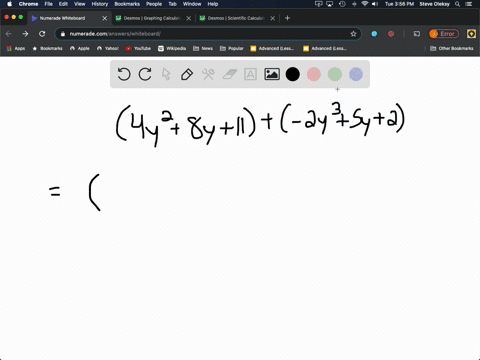Viewport: 480px width, 360px height.
Task: Open the Bookmarks menu in menu bar
Action: 127,4
